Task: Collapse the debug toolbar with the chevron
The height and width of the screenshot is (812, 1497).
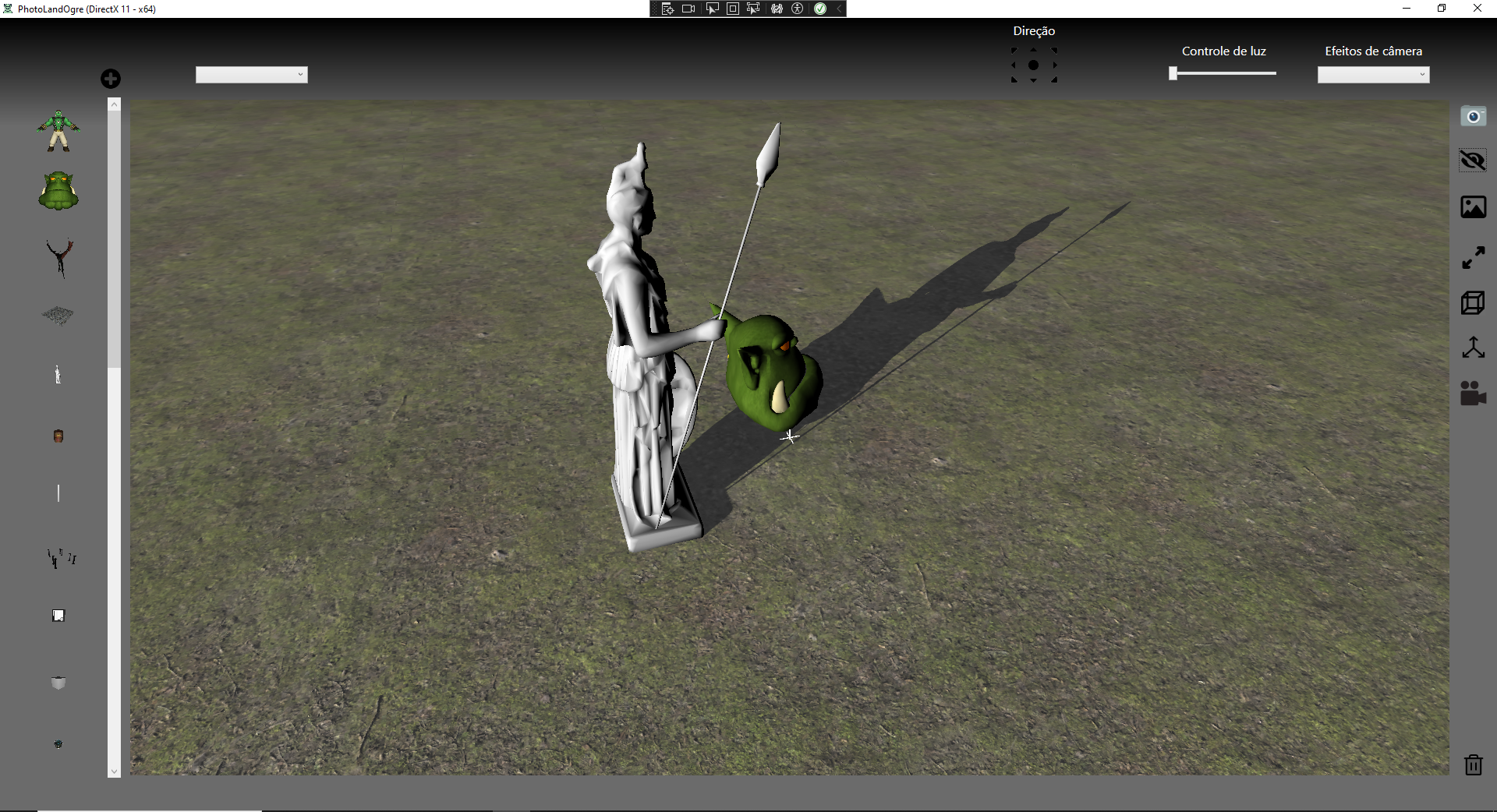Action: [x=839, y=9]
